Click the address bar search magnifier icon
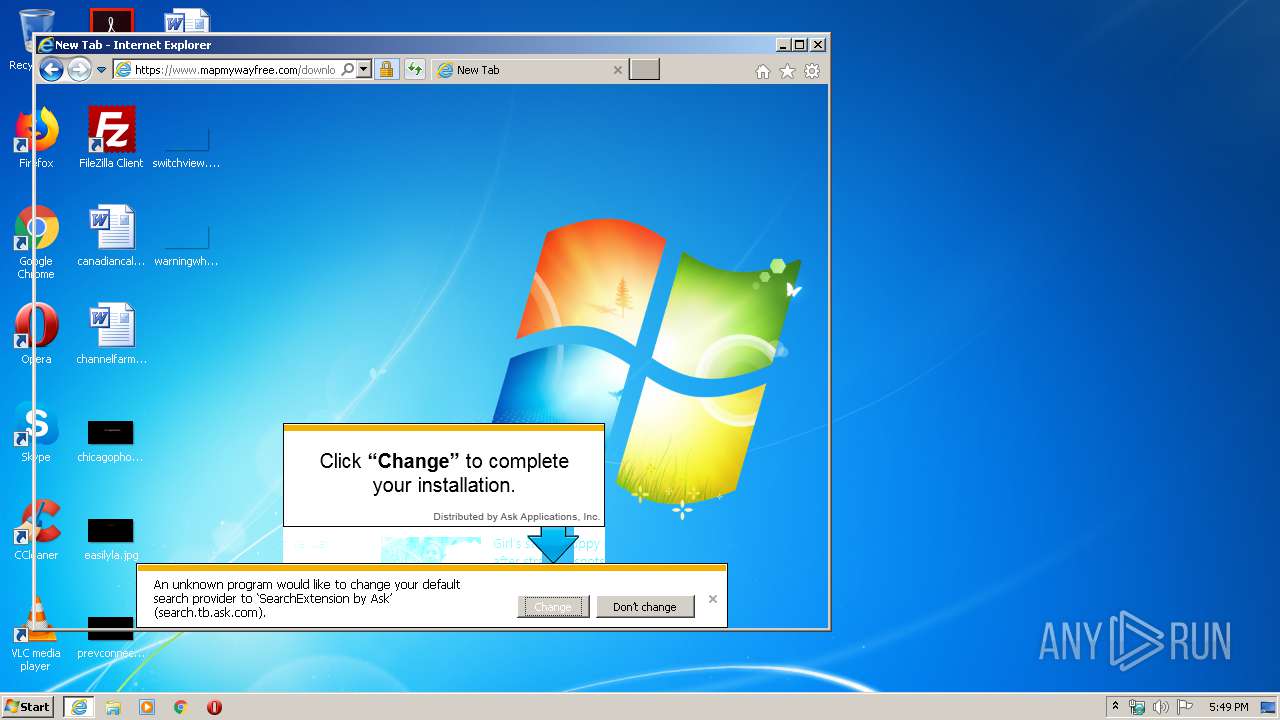Image resolution: width=1280 pixels, height=720 pixels. (x=347, y=70)
